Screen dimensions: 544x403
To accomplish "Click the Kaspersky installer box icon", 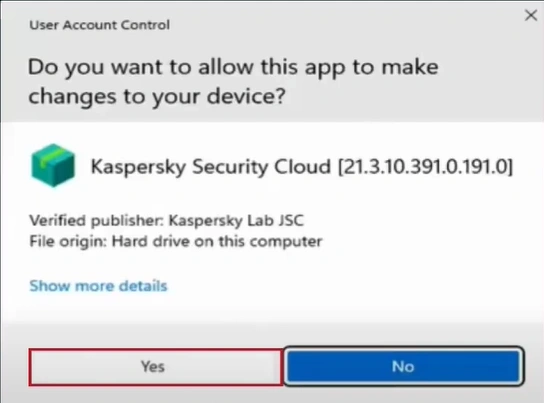I will tap(53, 165).
